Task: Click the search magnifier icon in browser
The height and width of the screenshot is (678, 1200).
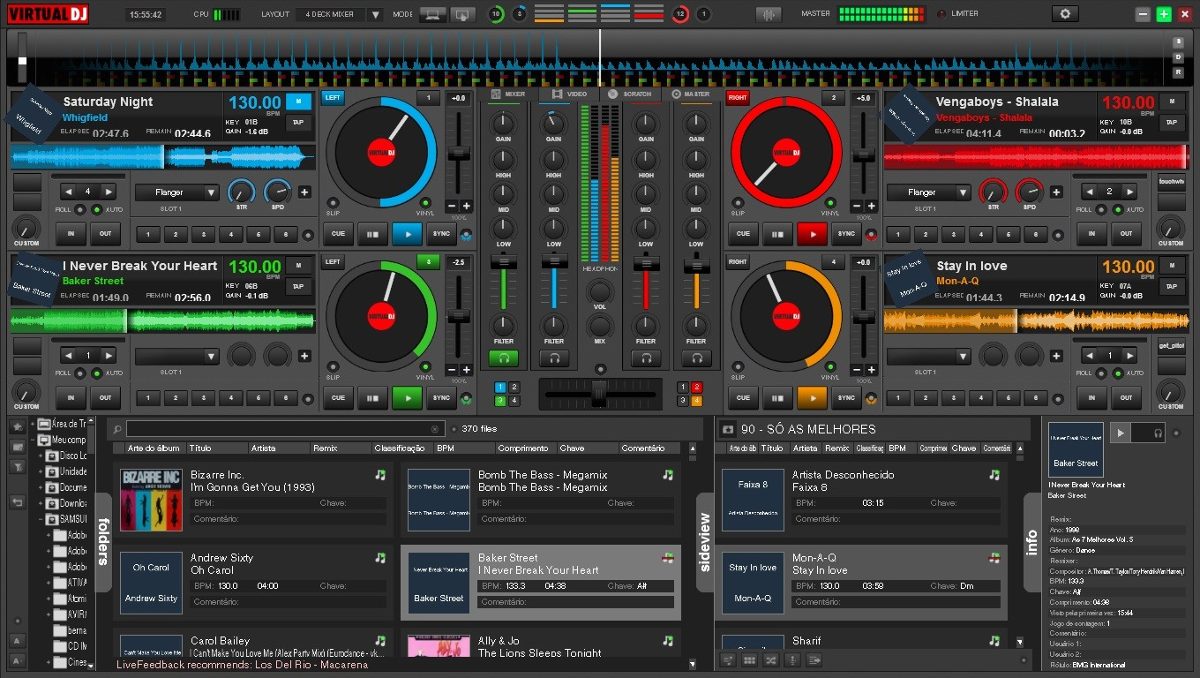Action: point(117,428)
